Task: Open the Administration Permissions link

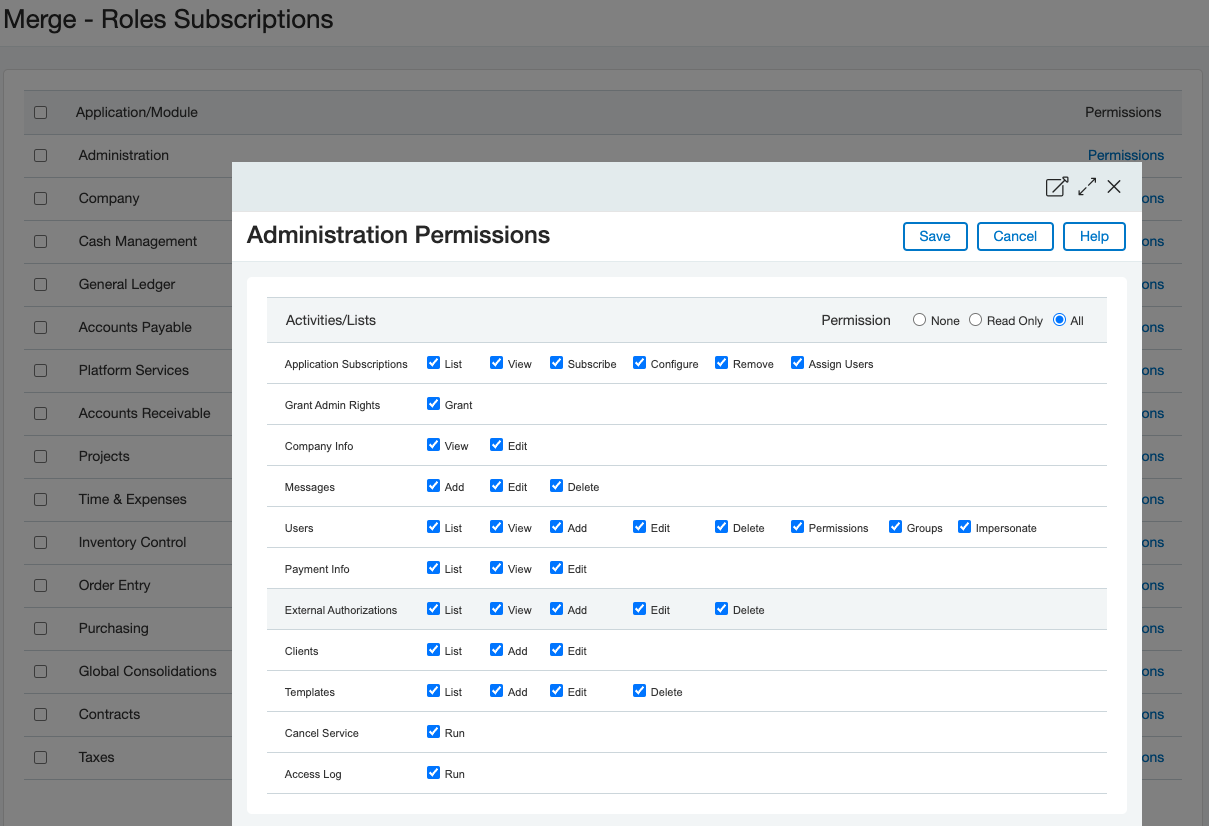Action: 1125,155
